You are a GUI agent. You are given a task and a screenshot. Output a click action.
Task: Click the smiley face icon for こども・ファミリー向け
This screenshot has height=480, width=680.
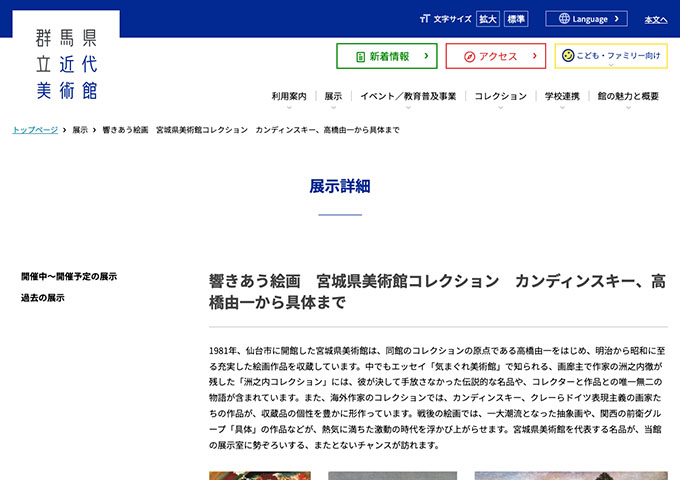[x=568, y=56]
